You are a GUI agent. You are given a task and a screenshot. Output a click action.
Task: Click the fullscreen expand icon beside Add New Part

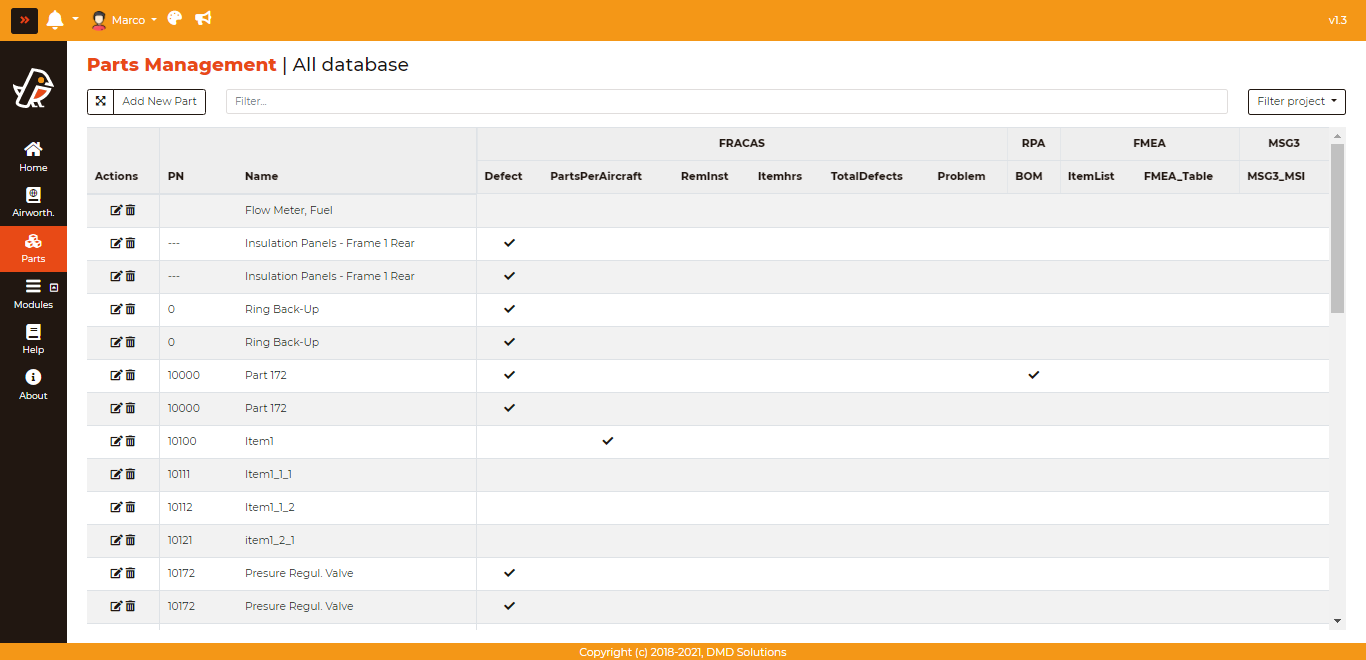pos(100,101)
